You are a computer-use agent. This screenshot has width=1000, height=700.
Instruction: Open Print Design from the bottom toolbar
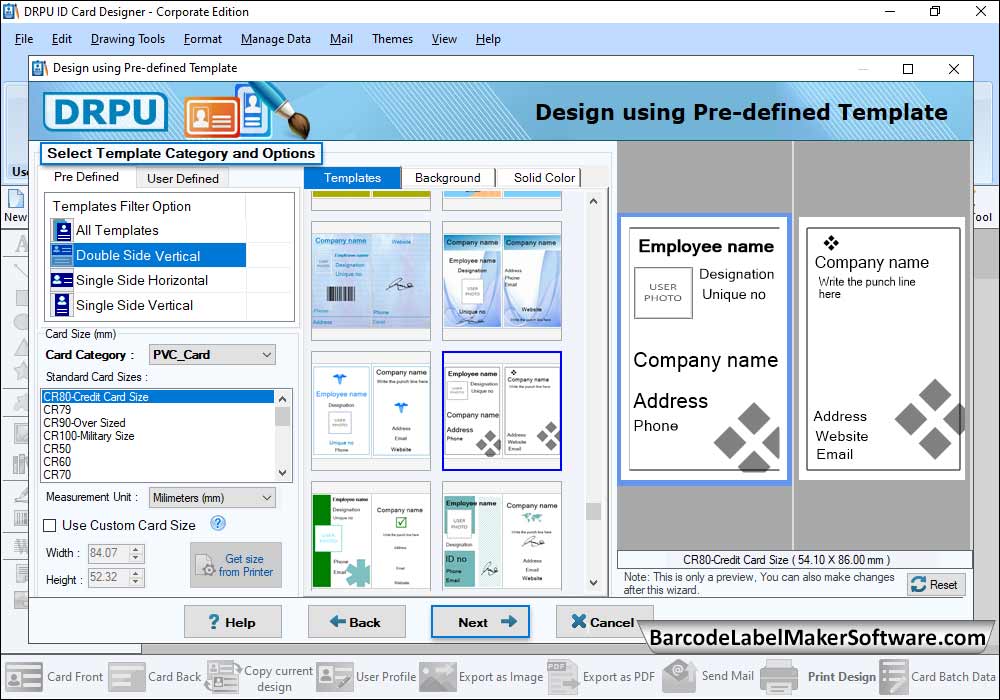click(779, 677)
